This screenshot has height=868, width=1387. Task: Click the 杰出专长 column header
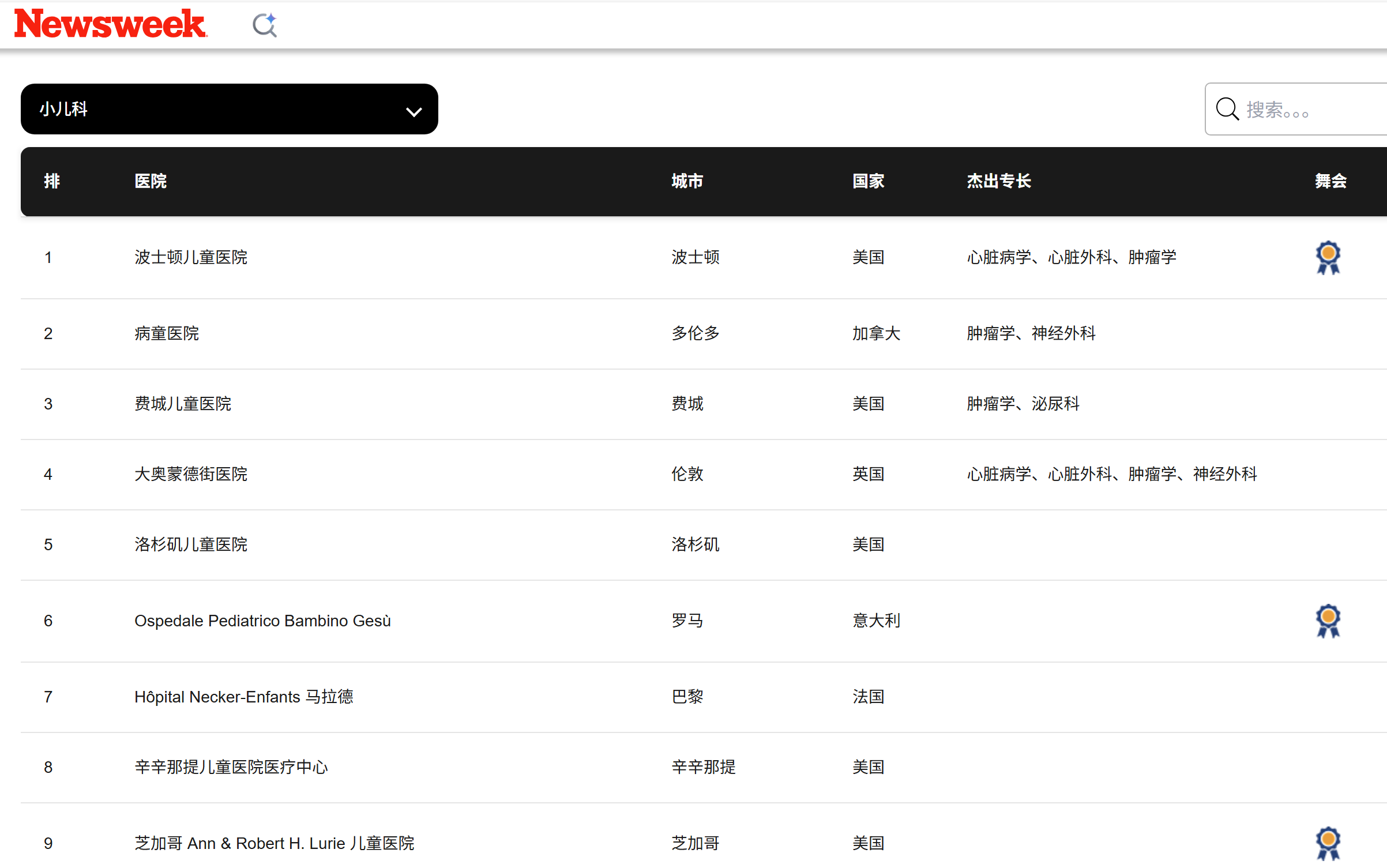pyautogui.click(x=998, y=181)
